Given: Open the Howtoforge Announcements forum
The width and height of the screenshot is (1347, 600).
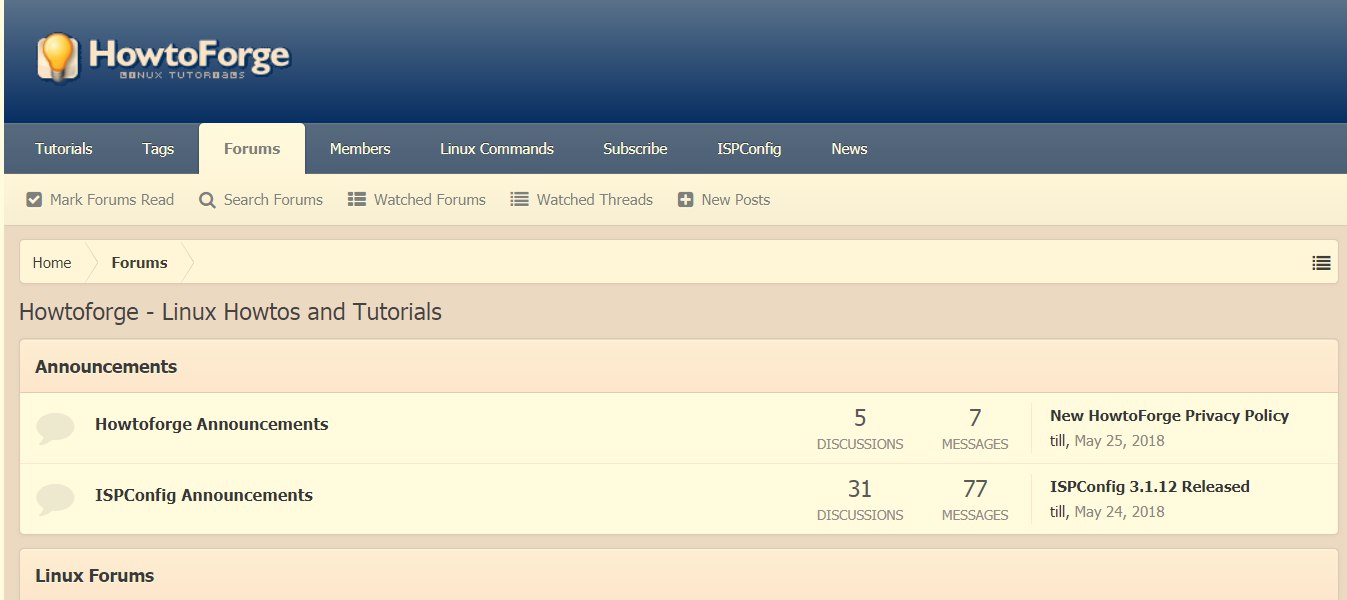Looking at the screenshot, I should point(211,424).
